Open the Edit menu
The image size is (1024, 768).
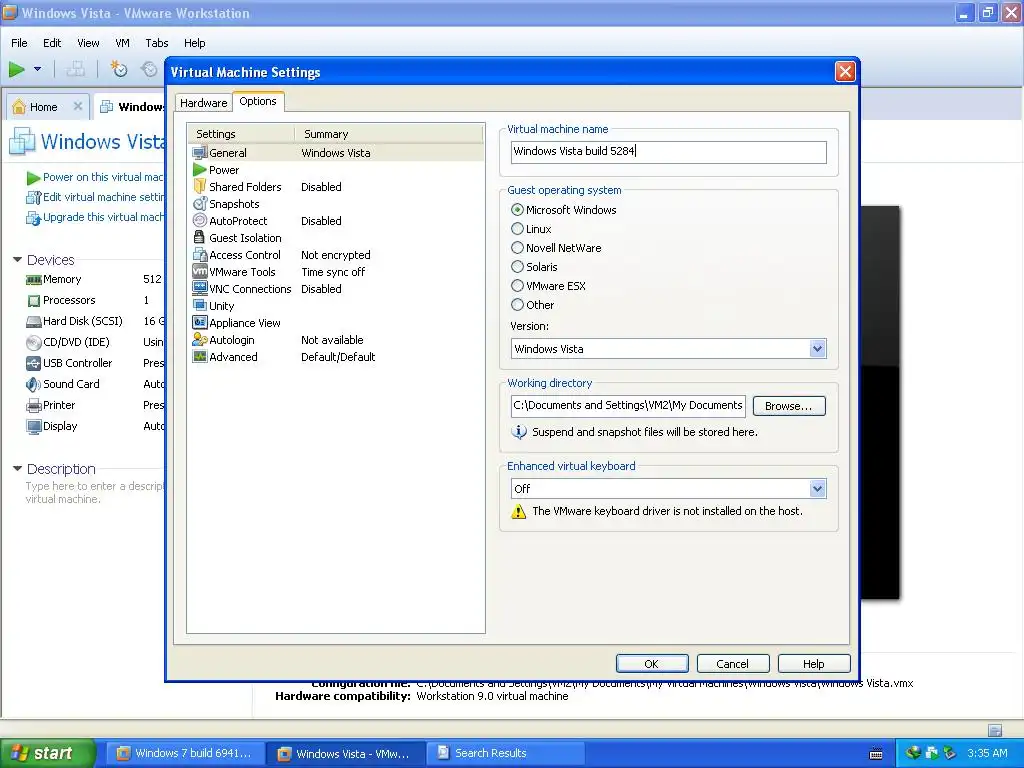[x=52, y=43]
